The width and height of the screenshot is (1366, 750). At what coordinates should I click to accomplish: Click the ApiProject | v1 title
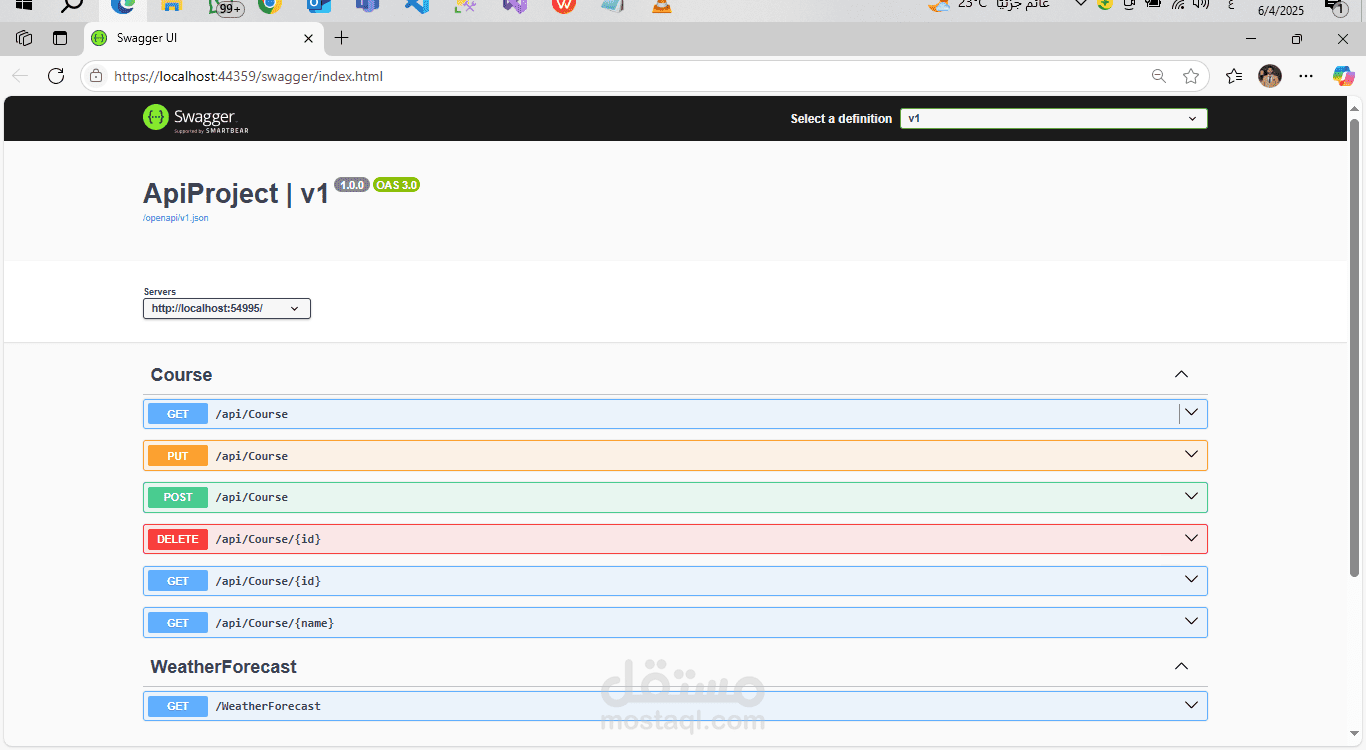pos(236,193)
